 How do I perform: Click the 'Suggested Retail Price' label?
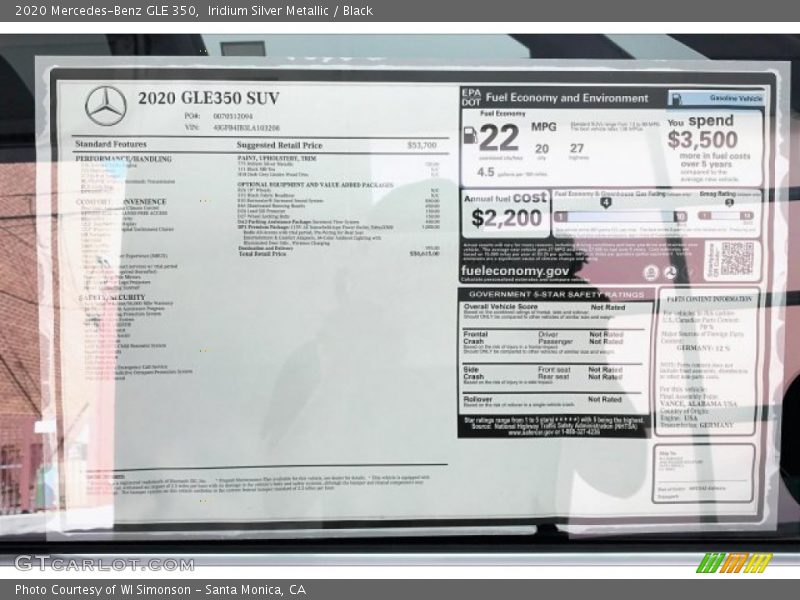click(x=280, y=145)
